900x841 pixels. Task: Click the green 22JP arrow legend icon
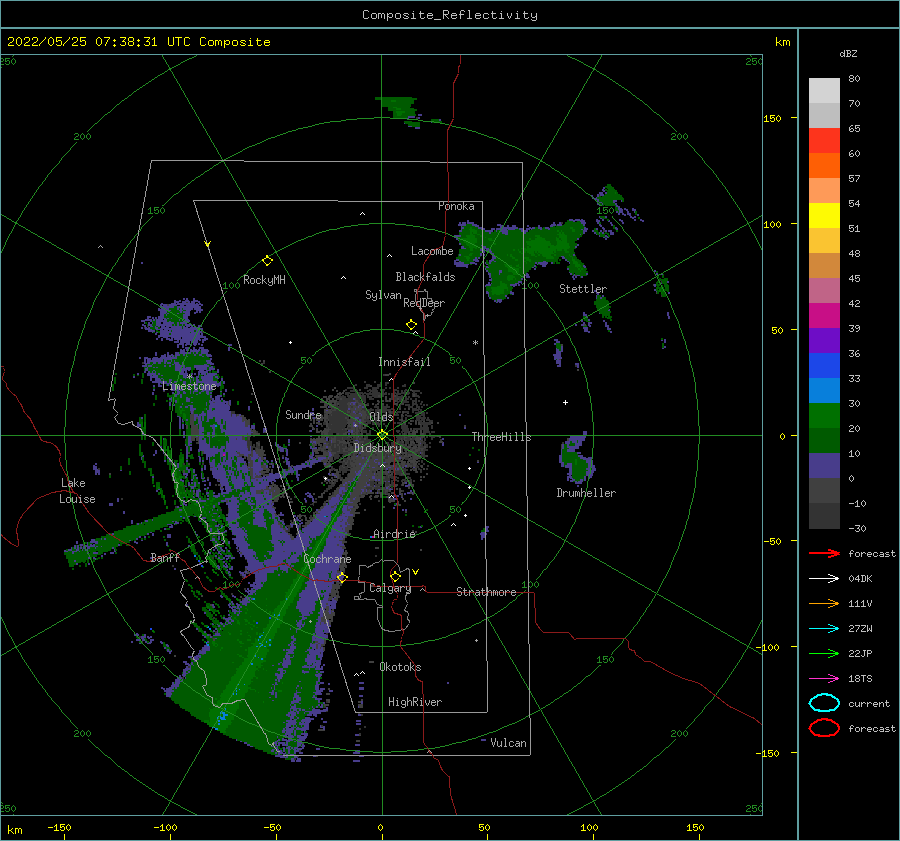point(824,653)
